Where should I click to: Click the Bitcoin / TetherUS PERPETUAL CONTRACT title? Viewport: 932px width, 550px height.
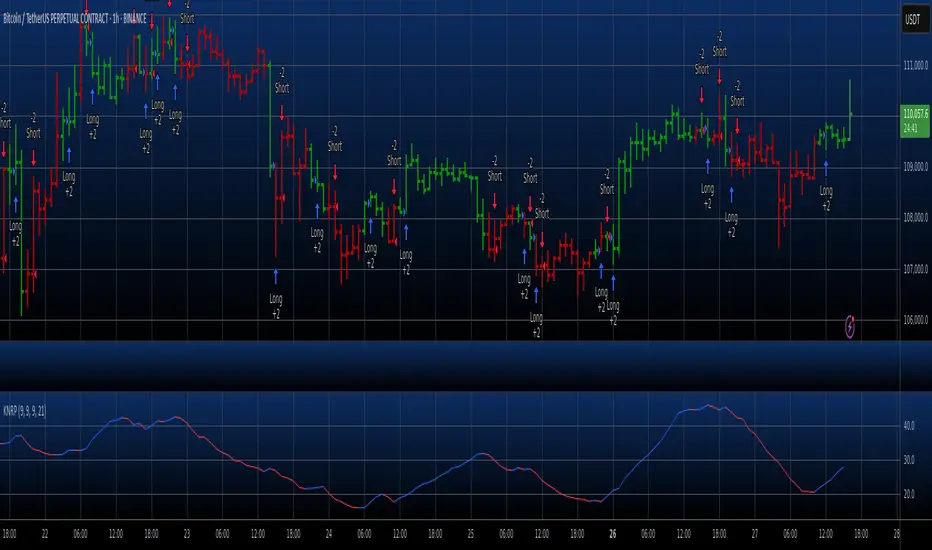pyautogui.click(x=75, y=19)
